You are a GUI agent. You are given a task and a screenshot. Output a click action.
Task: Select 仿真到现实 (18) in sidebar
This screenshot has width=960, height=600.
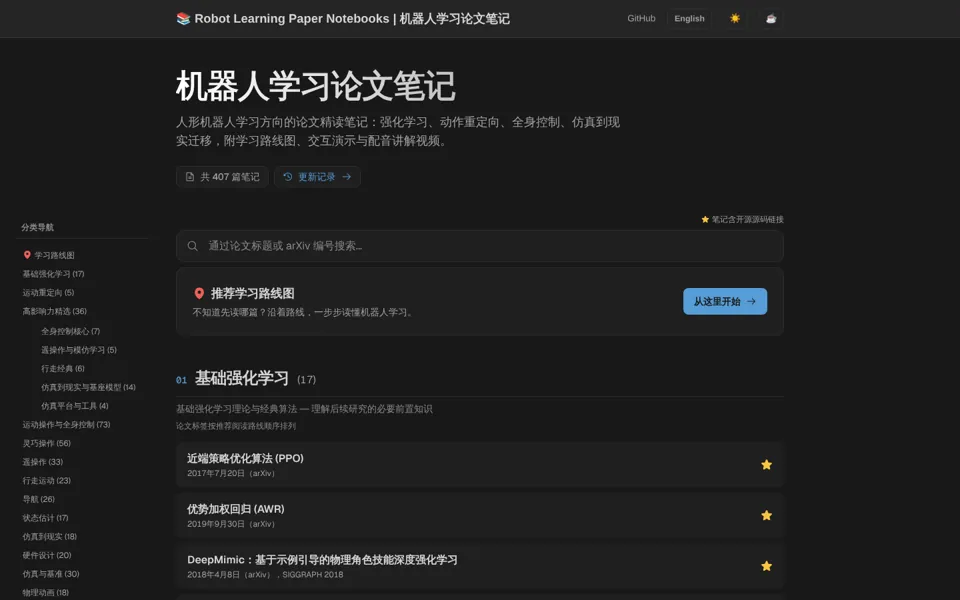tap(50, 536)
